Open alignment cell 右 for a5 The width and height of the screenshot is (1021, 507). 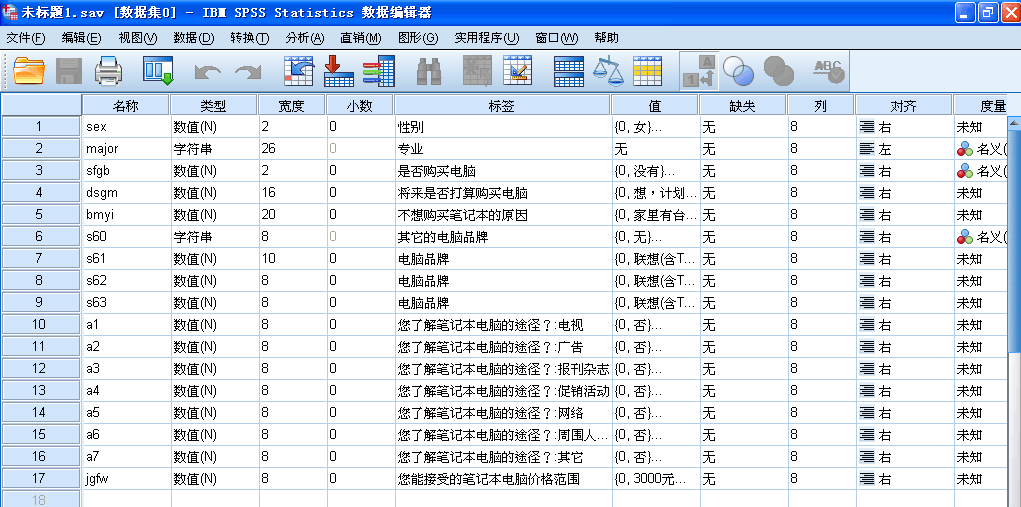[903, 413]
